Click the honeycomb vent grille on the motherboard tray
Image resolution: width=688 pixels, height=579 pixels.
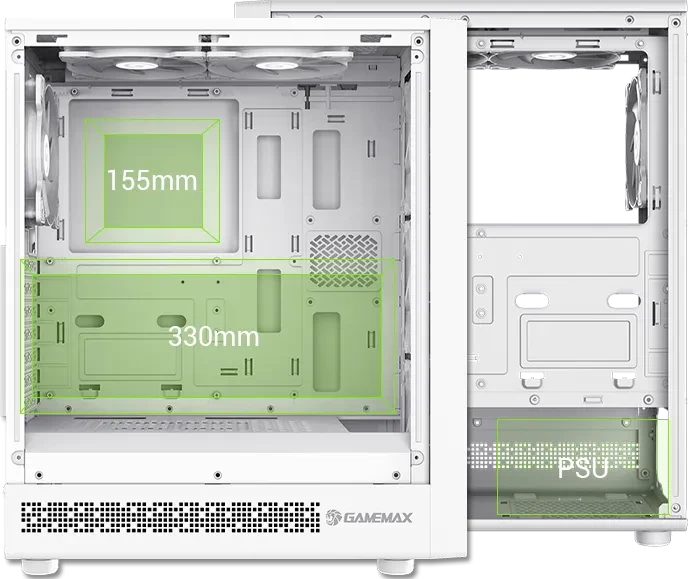(x=344, y=261)
